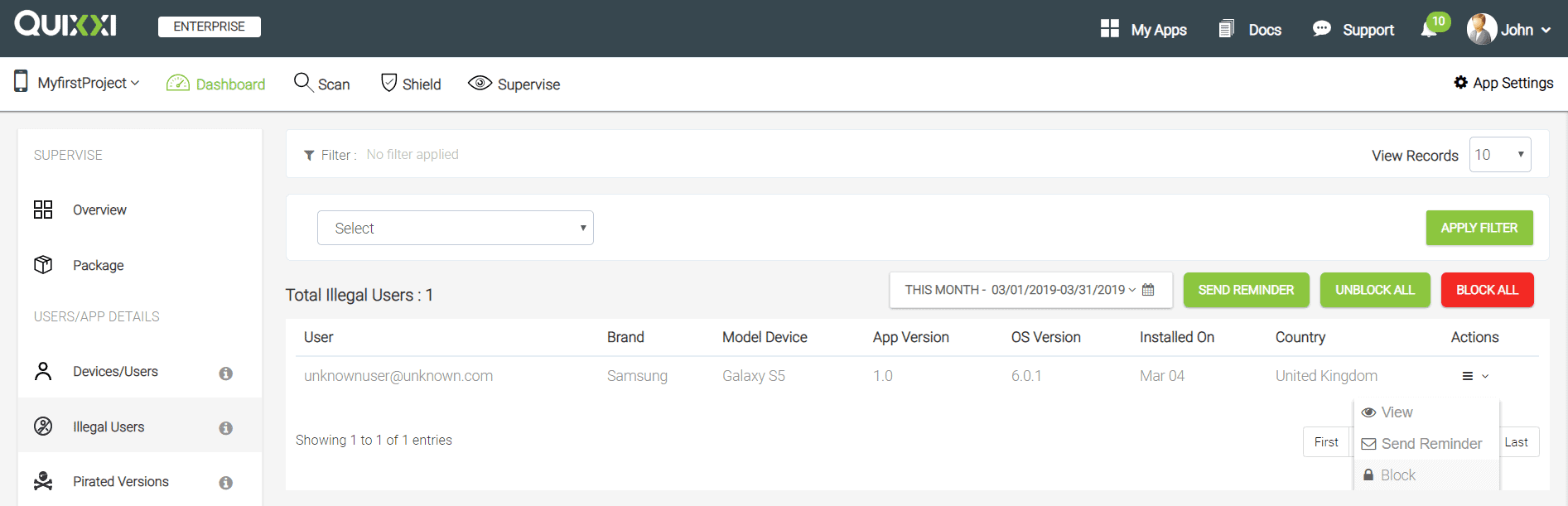Viewport: 1568px width, 506px height.
Task: Sort by the Country column header
Action: (1300, 337)
